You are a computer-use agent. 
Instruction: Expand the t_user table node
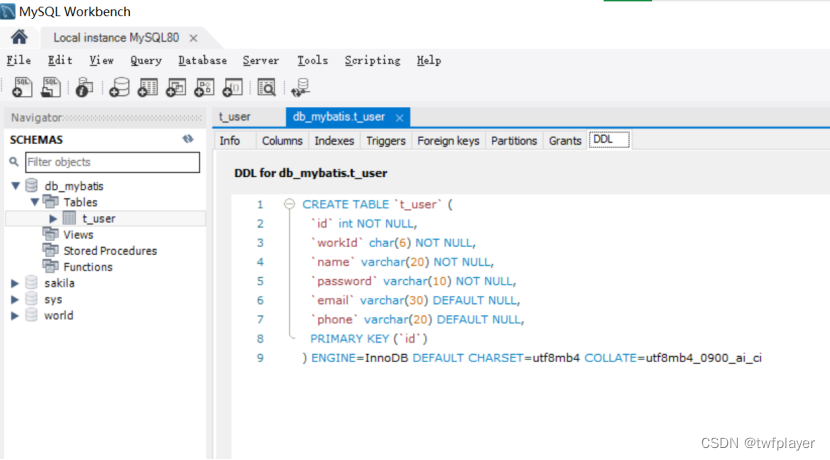coord(53,218)
